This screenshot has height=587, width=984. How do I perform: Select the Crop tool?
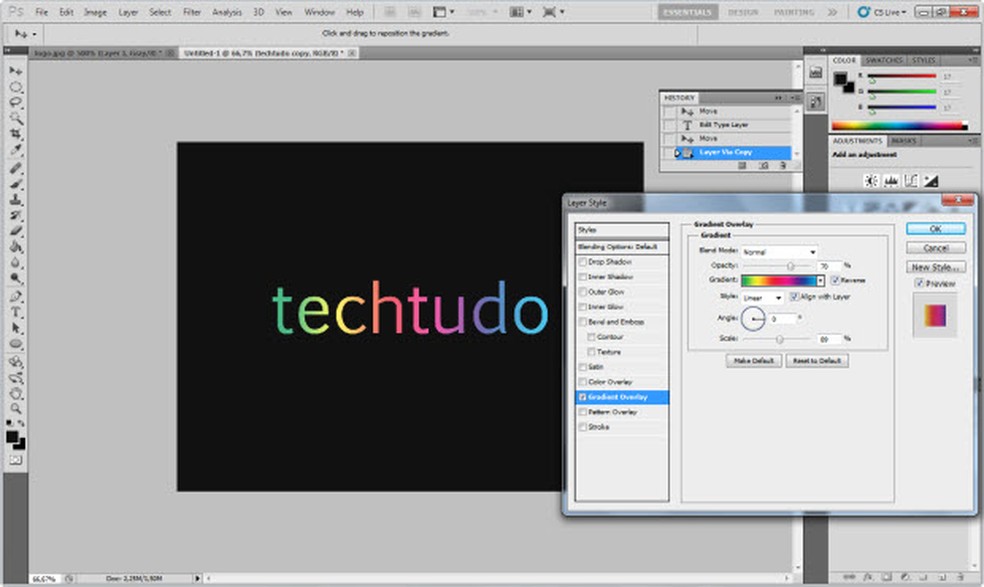coord(16,134)
